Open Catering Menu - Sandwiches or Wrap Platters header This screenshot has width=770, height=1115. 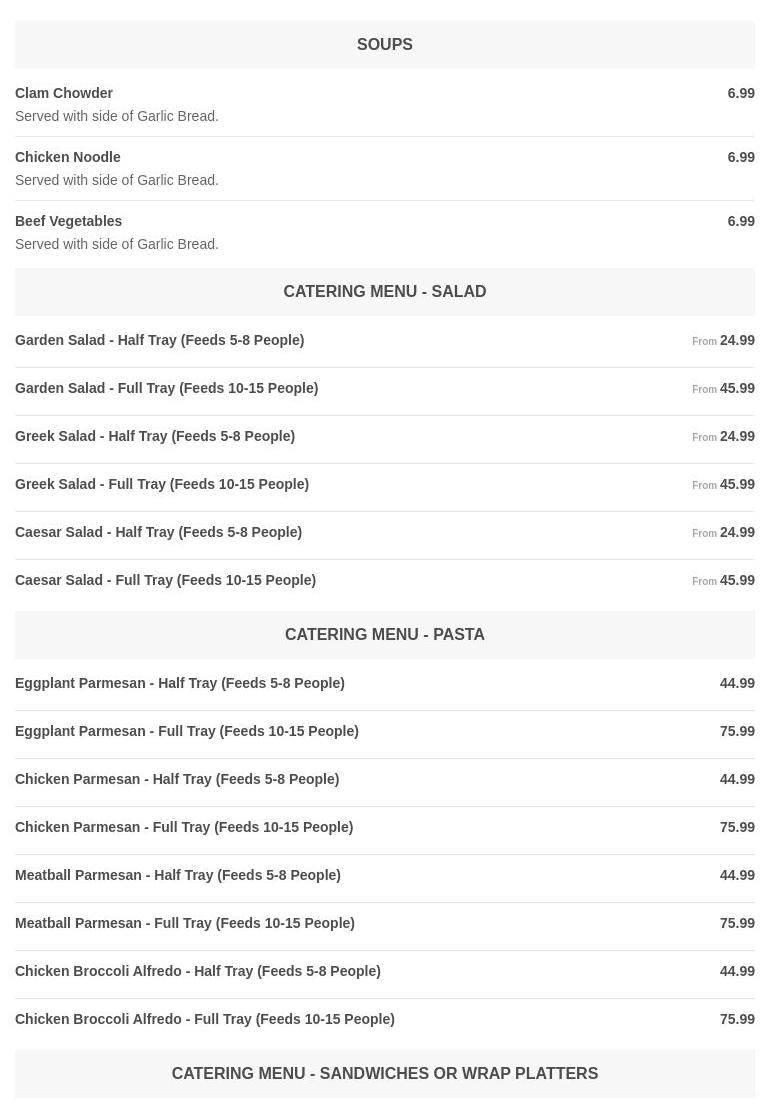[385, 1074]
